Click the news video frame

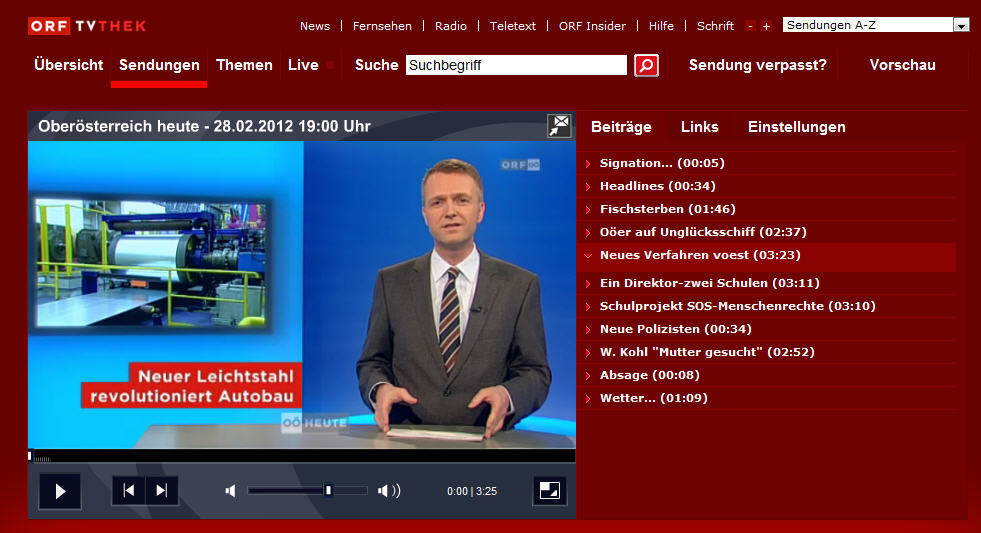302,295
